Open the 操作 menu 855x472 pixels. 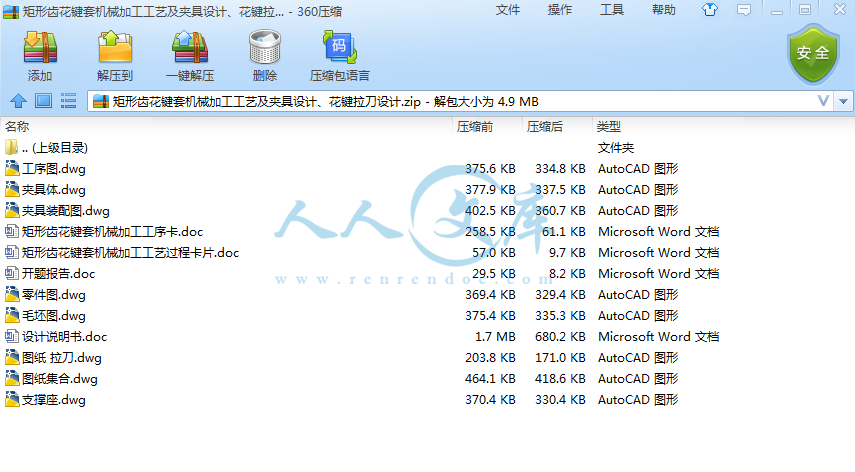coord(559,10)
